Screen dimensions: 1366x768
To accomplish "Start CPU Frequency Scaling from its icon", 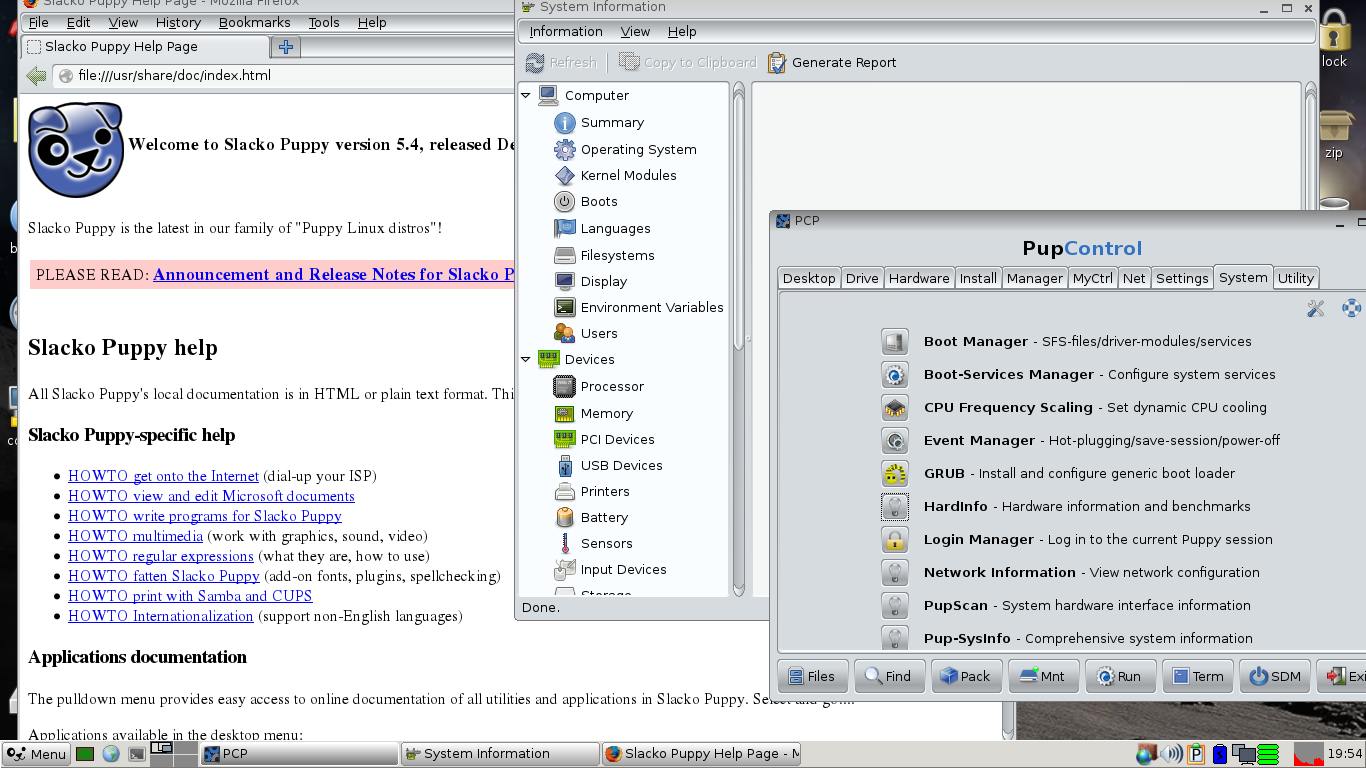I will coord(895,407).
